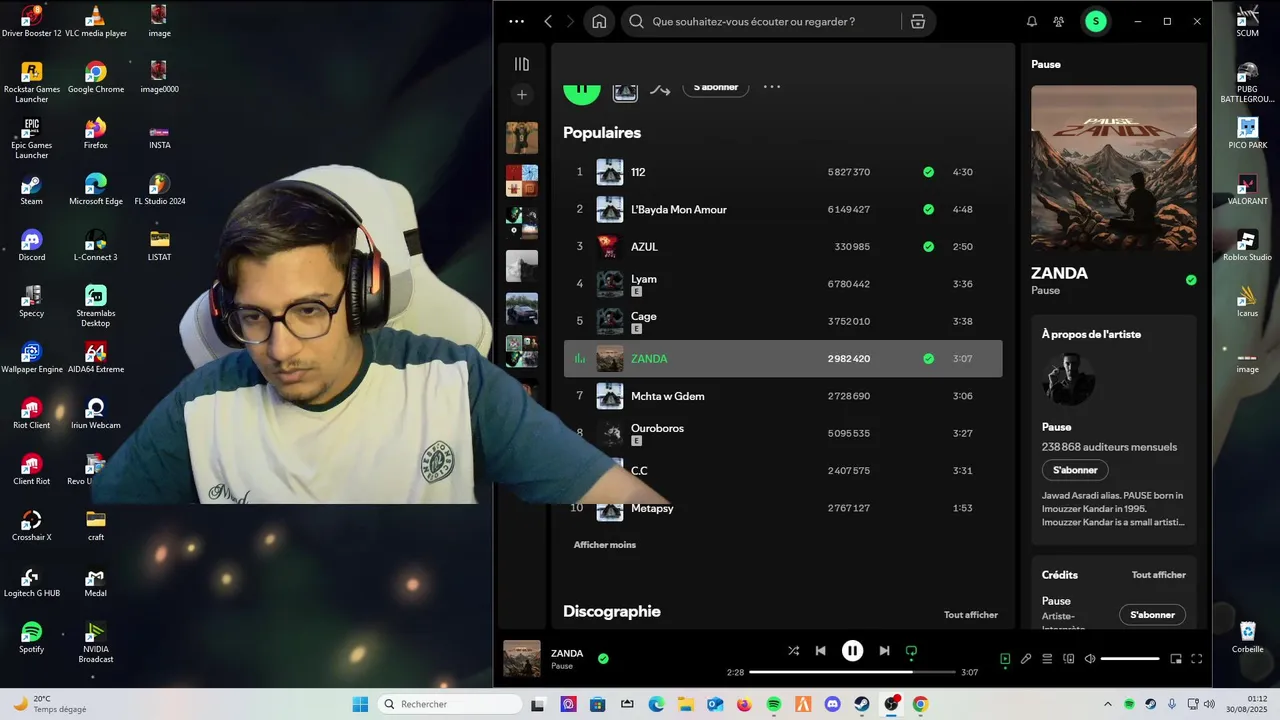
Task: Toggle saved checkmark in now playing bar
Action: coord(603,659)
